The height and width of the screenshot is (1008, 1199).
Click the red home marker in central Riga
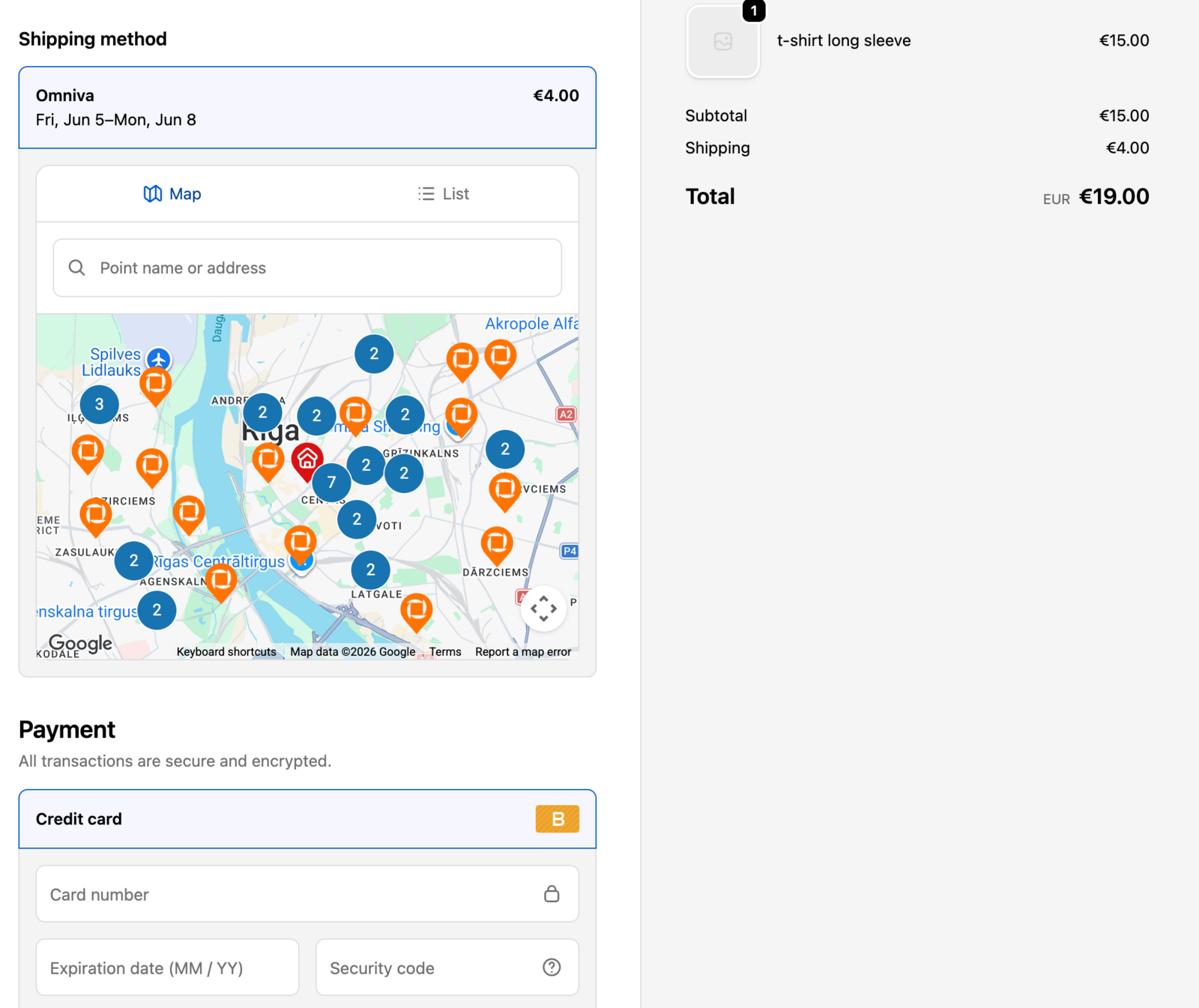(x=307, y=460)
